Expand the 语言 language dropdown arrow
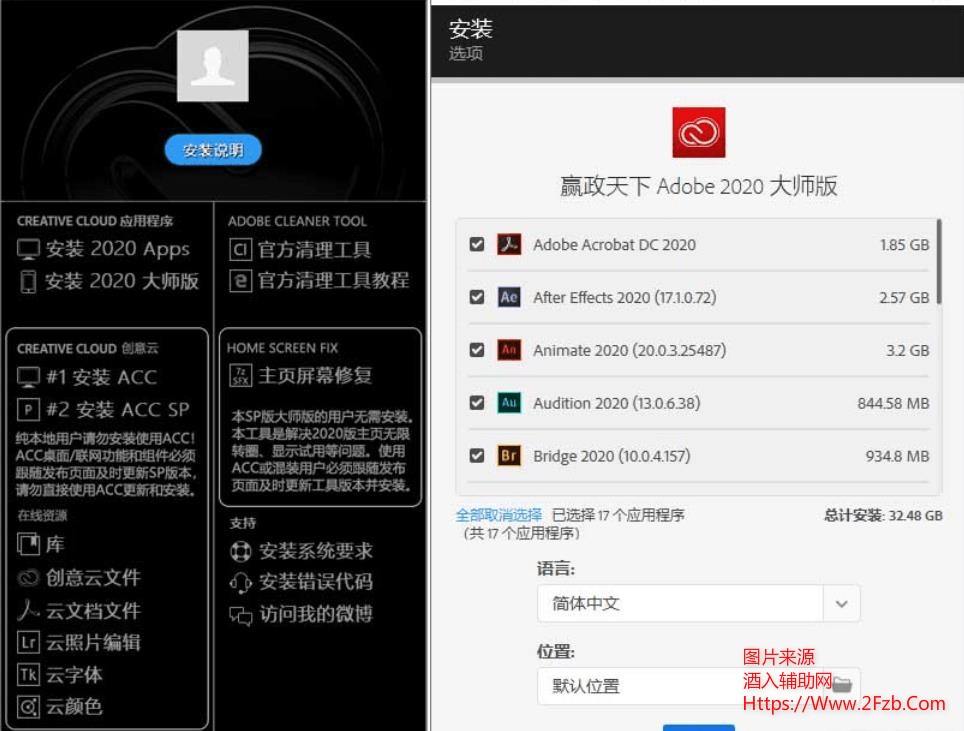The width and height of the screenshot is (964, 731). point(841,604)
